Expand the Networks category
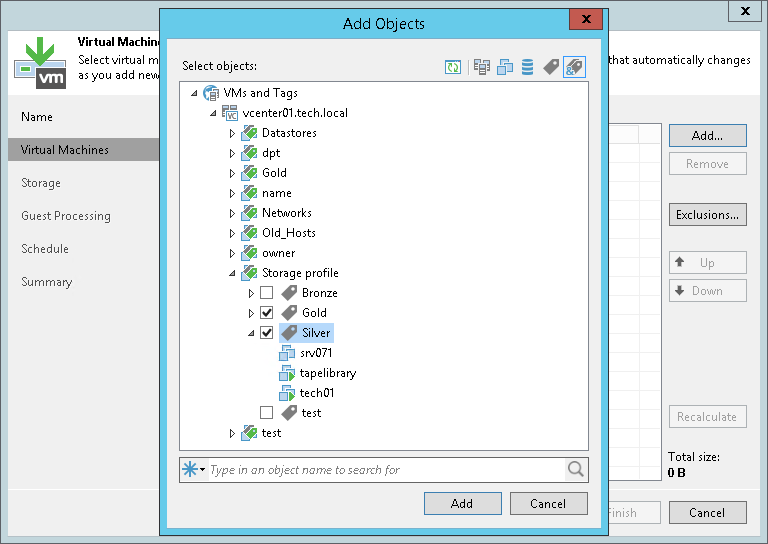The width and height of the screenshot is (768, 544). pyautogui.click(x=232, y=213)
